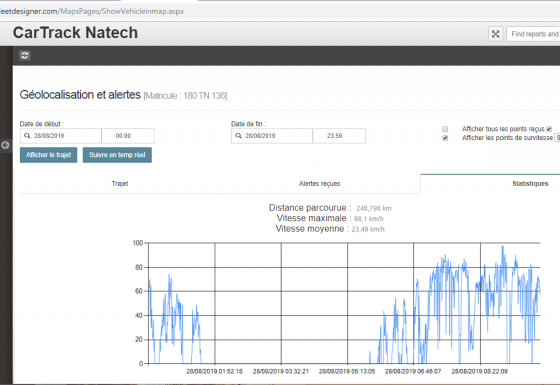Click chart time label 28/08/2019 01:52:18
This screenshot has width=560, height=385.
[x=214, y=371]
